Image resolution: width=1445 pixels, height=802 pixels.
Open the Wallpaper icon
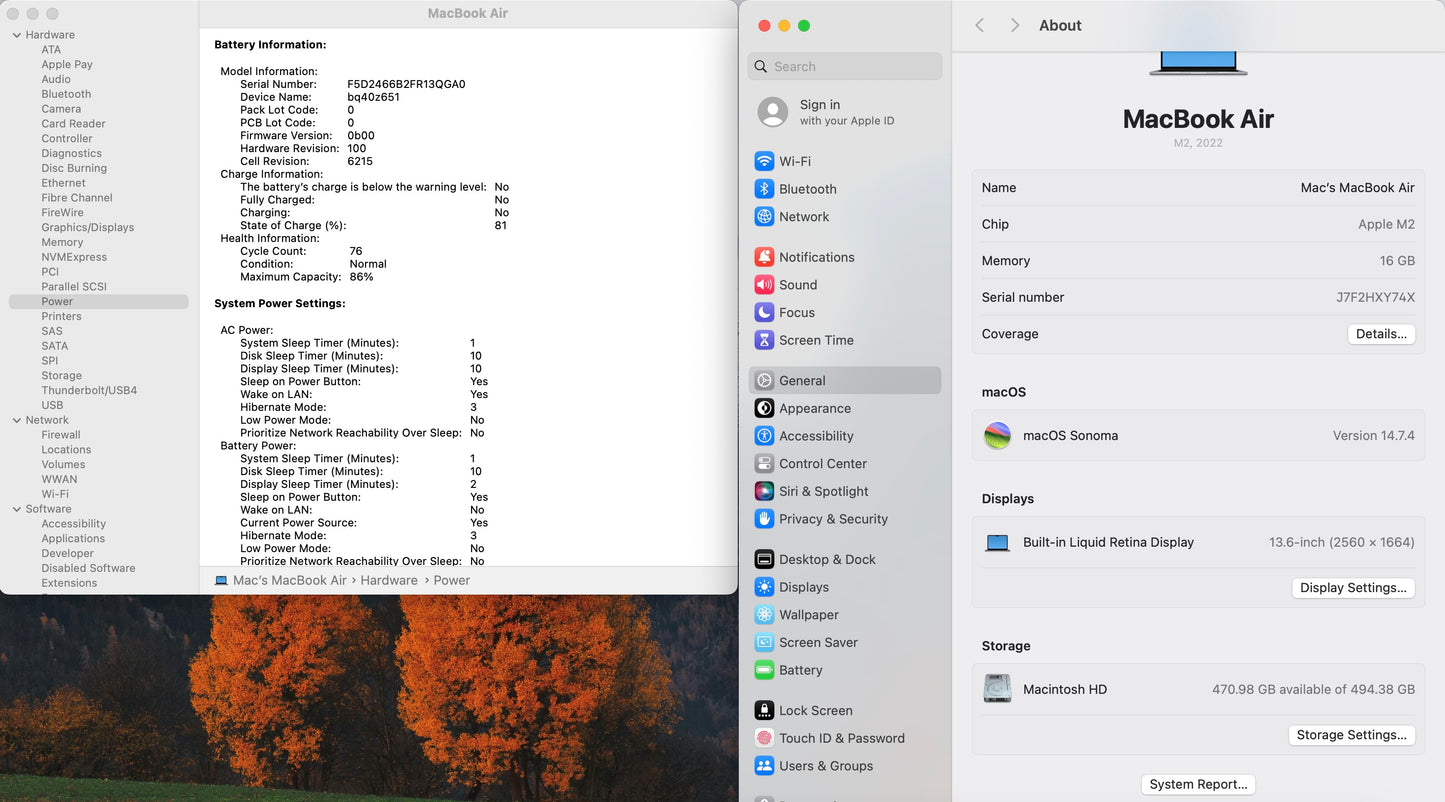coord(764,615)
